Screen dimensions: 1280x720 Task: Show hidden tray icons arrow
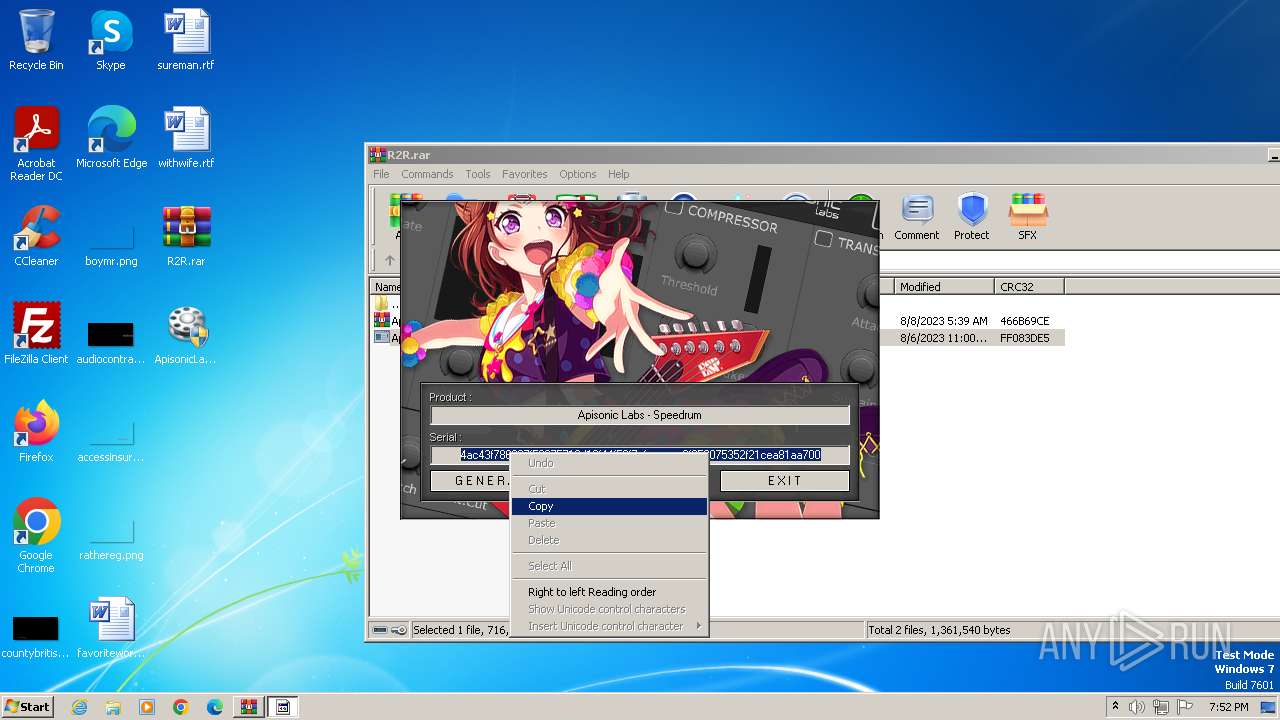coord(1116,707)
